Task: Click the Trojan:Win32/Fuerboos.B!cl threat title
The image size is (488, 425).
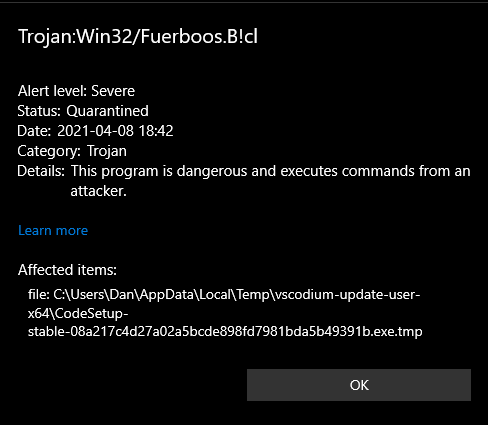Action: (x=138, y=37)
